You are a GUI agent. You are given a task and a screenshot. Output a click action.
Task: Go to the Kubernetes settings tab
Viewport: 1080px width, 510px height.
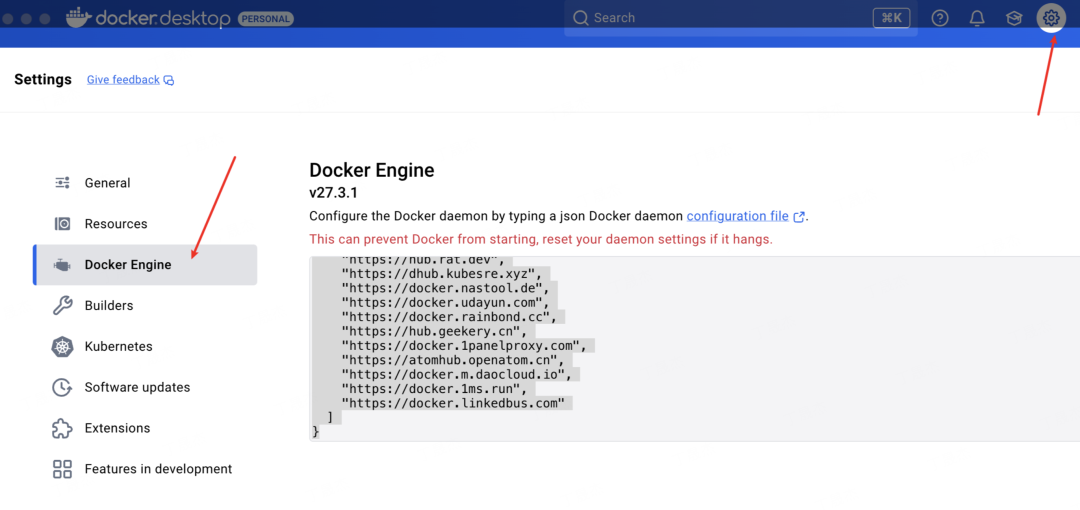(x=145, y=346)
